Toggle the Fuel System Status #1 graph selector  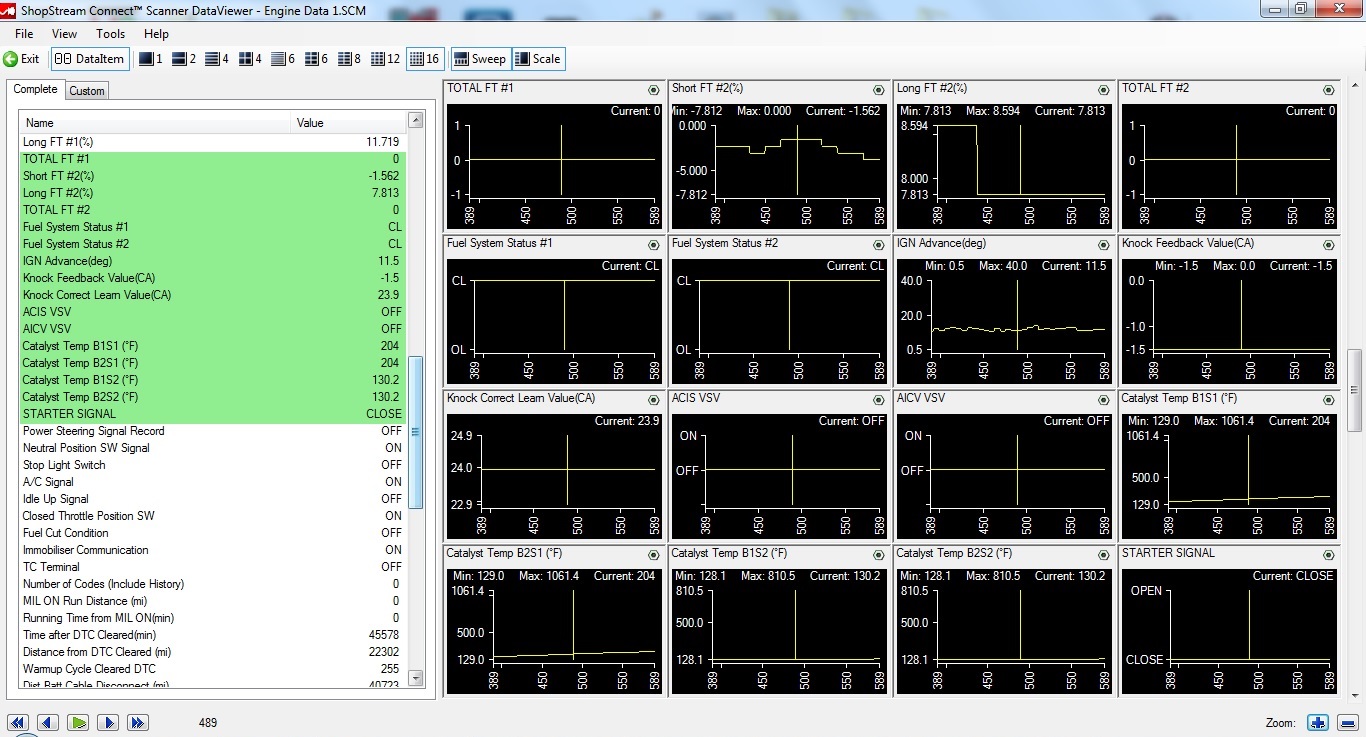[x=654, y=245]
